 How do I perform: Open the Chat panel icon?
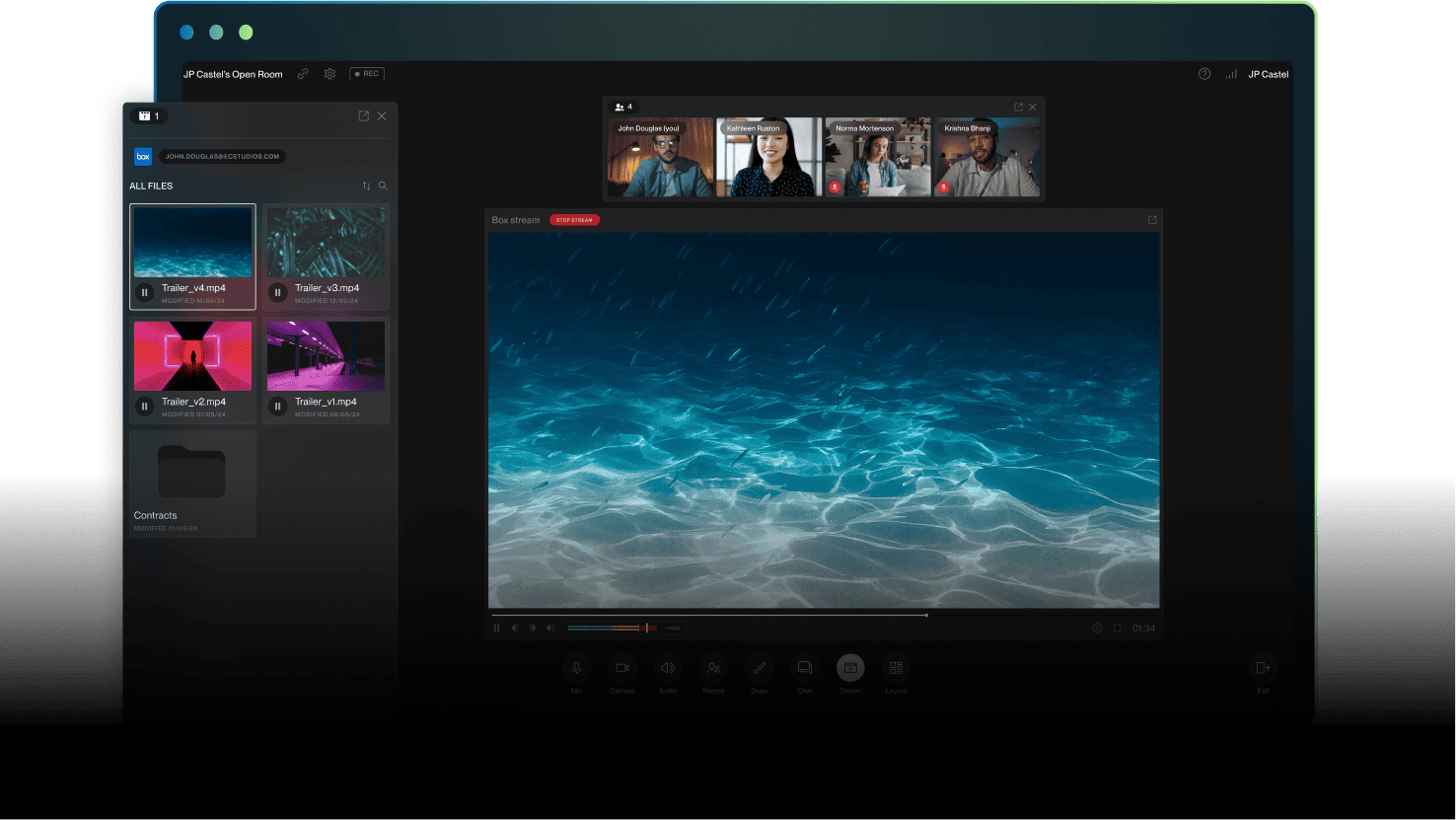tap(804, 669)
